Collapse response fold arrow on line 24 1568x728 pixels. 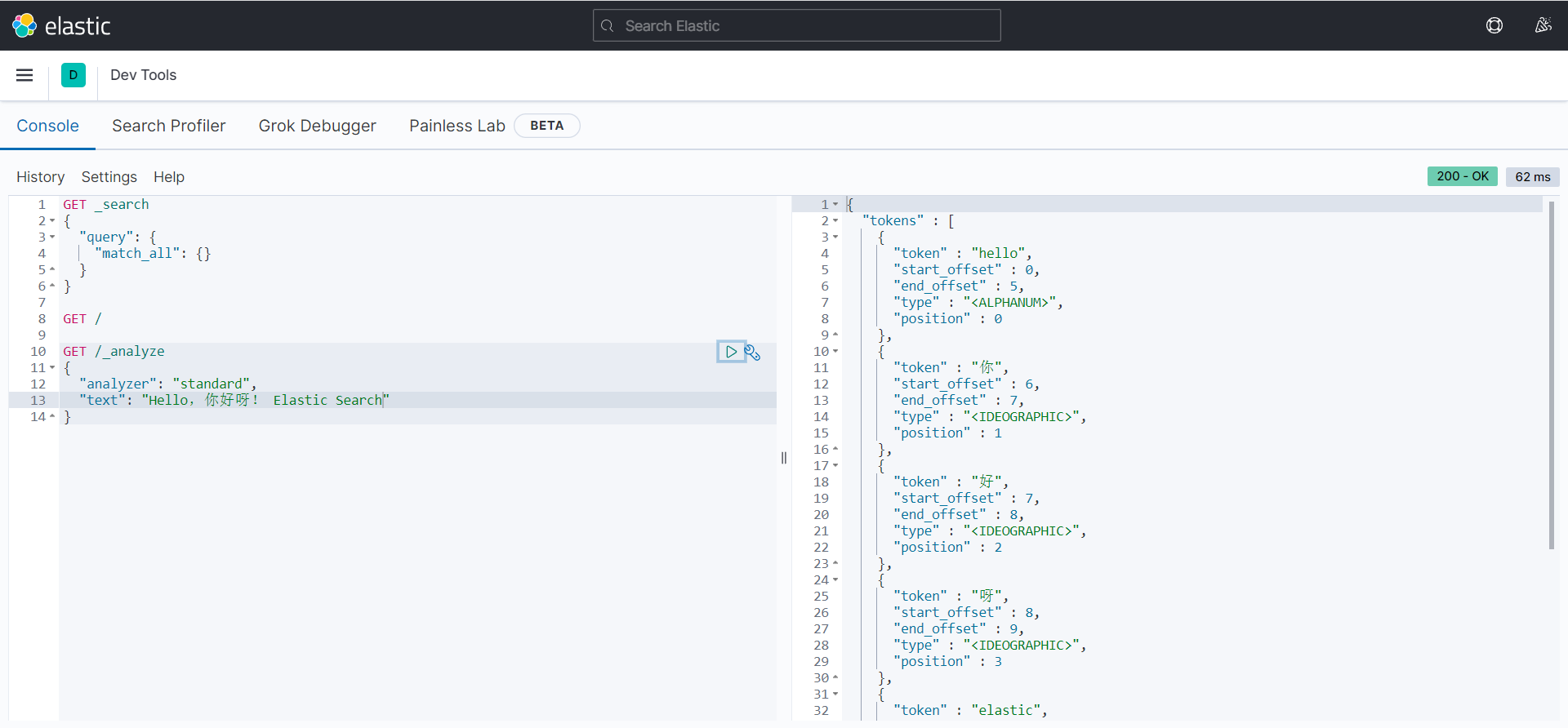[835, 580]
